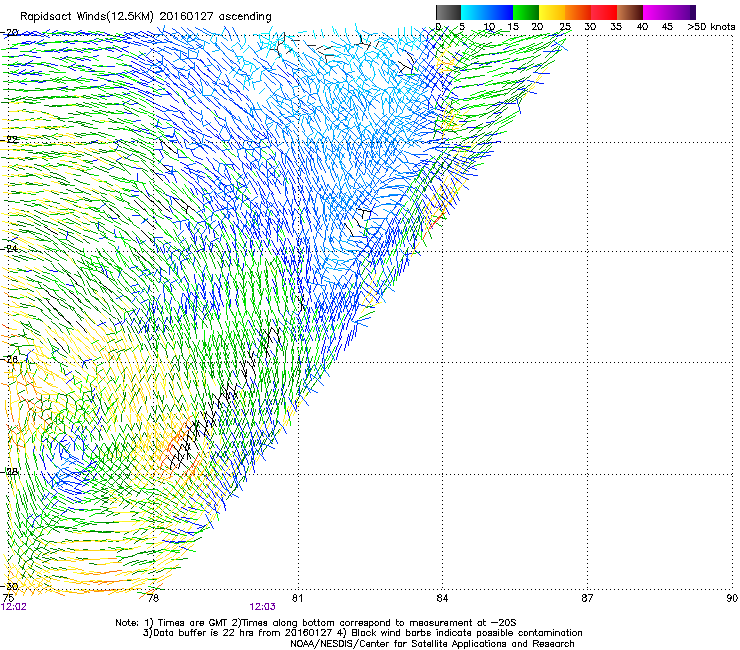The width and height of the screenshot is (740, 650).
Task: Click the longitude label '84' on bottom axis
Action: [442, 598]
